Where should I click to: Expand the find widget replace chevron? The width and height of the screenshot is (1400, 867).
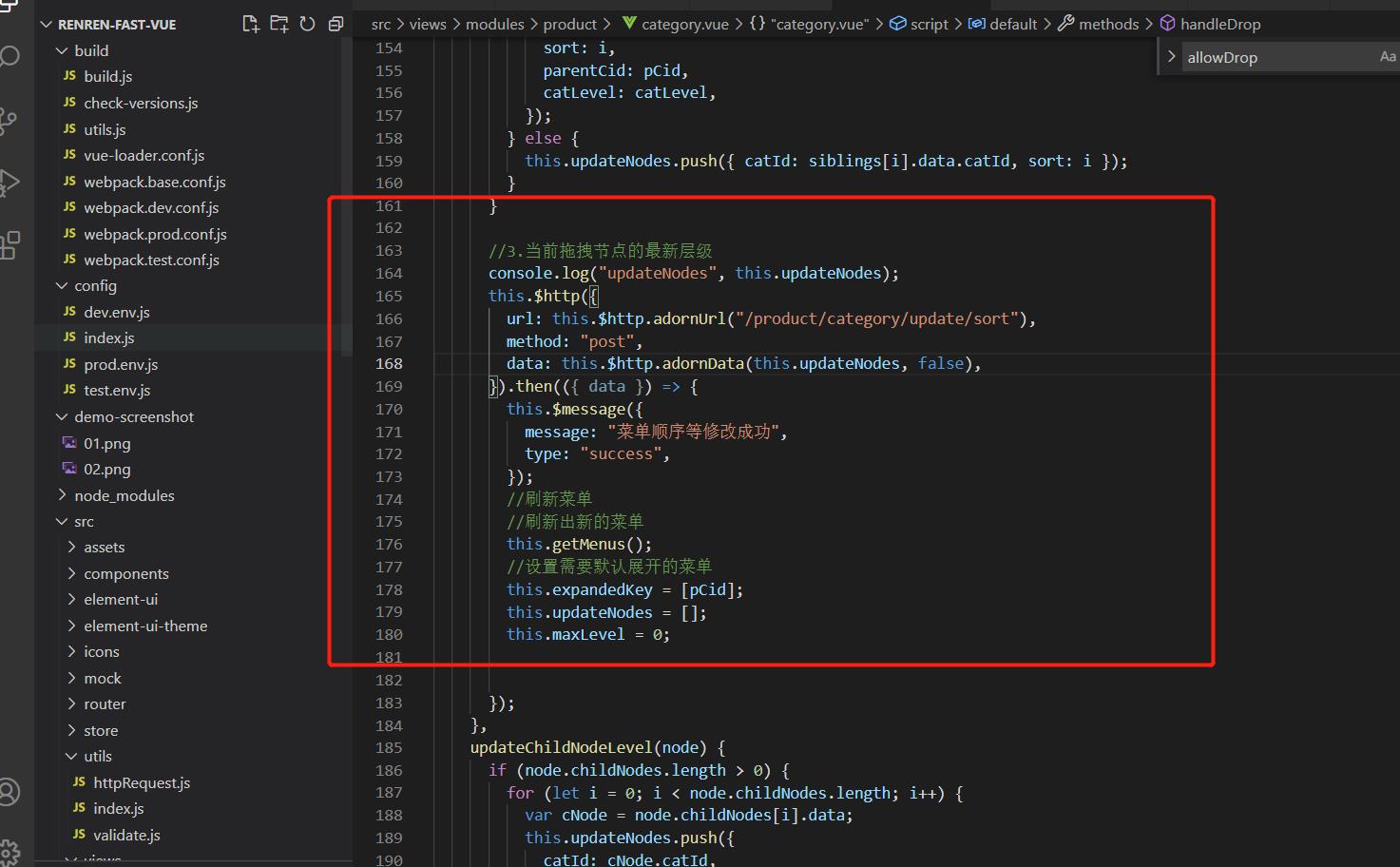point(1171,57)
